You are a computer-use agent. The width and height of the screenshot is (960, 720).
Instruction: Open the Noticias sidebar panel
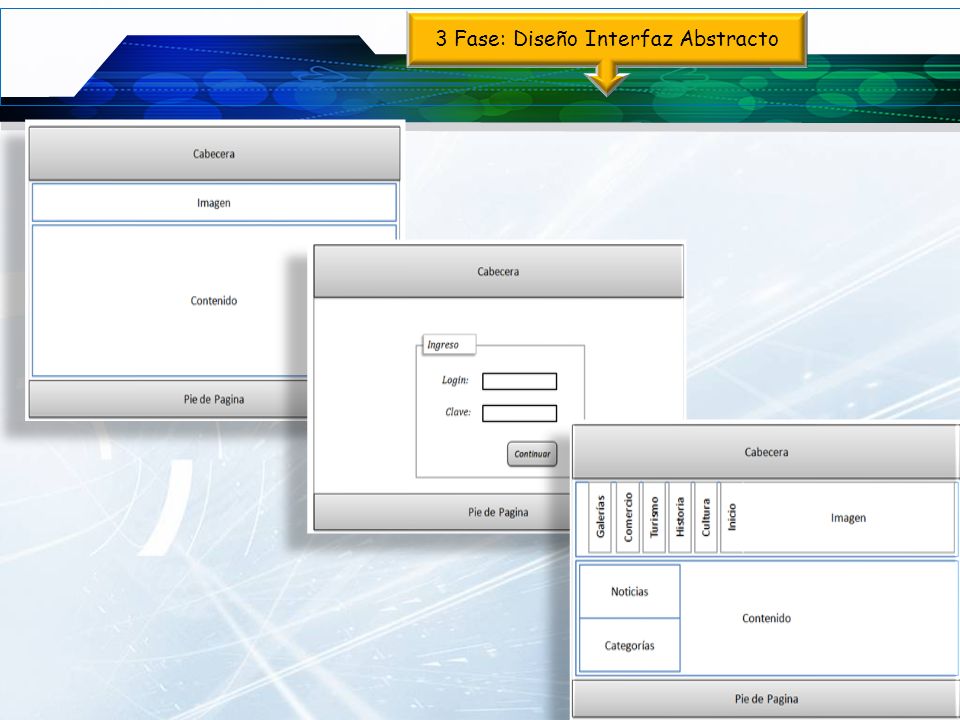[629, 591]
